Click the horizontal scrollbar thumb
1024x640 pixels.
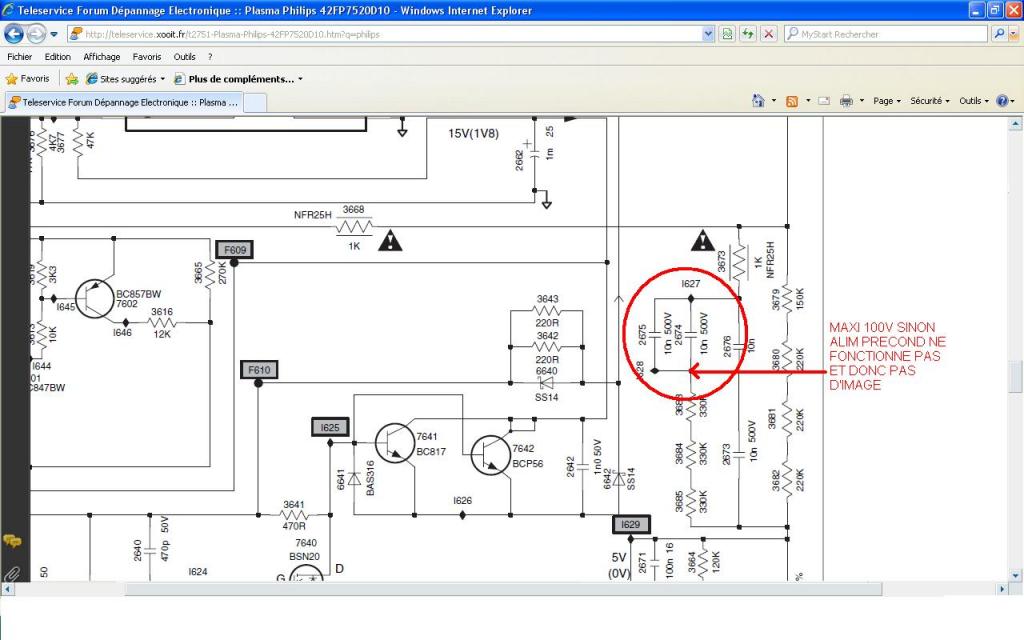(503, 589)
